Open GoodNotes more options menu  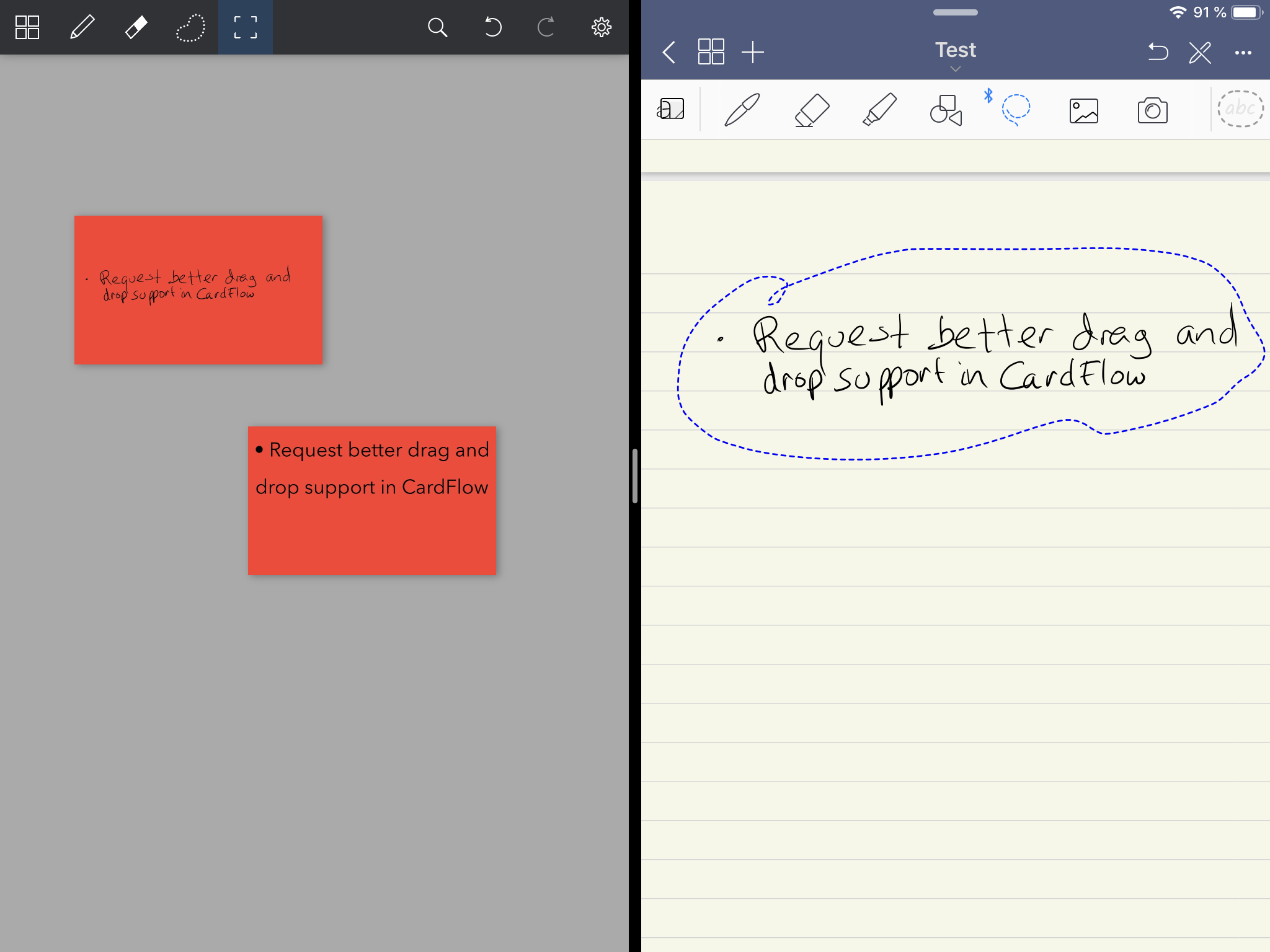[x=1243, y=53]
